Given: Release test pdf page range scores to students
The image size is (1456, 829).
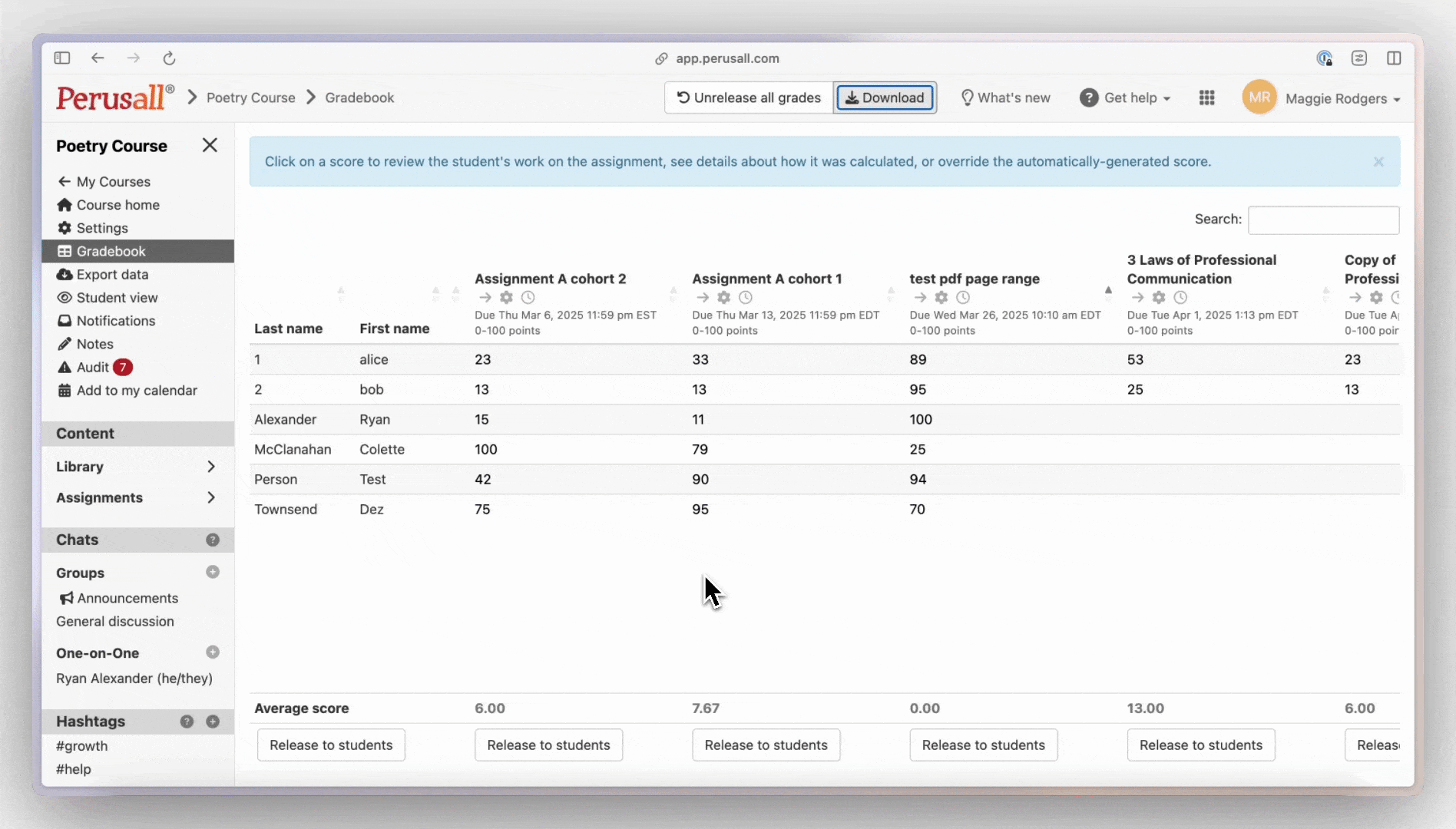Looking at the screenshot, I should tap(983, 745).
